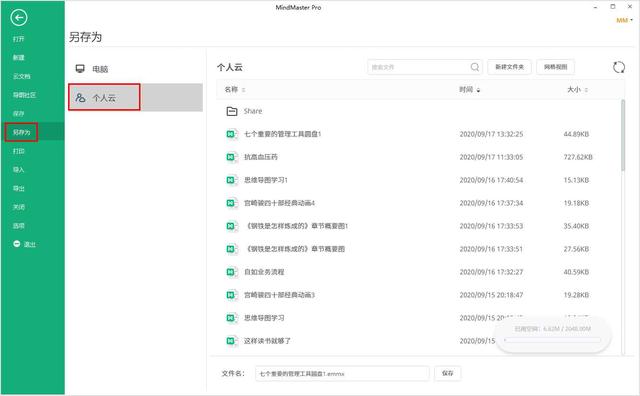Select 新建 in the green sidebar
The height and width of the screenshot is (396, 640).
[x=18, y=58]
